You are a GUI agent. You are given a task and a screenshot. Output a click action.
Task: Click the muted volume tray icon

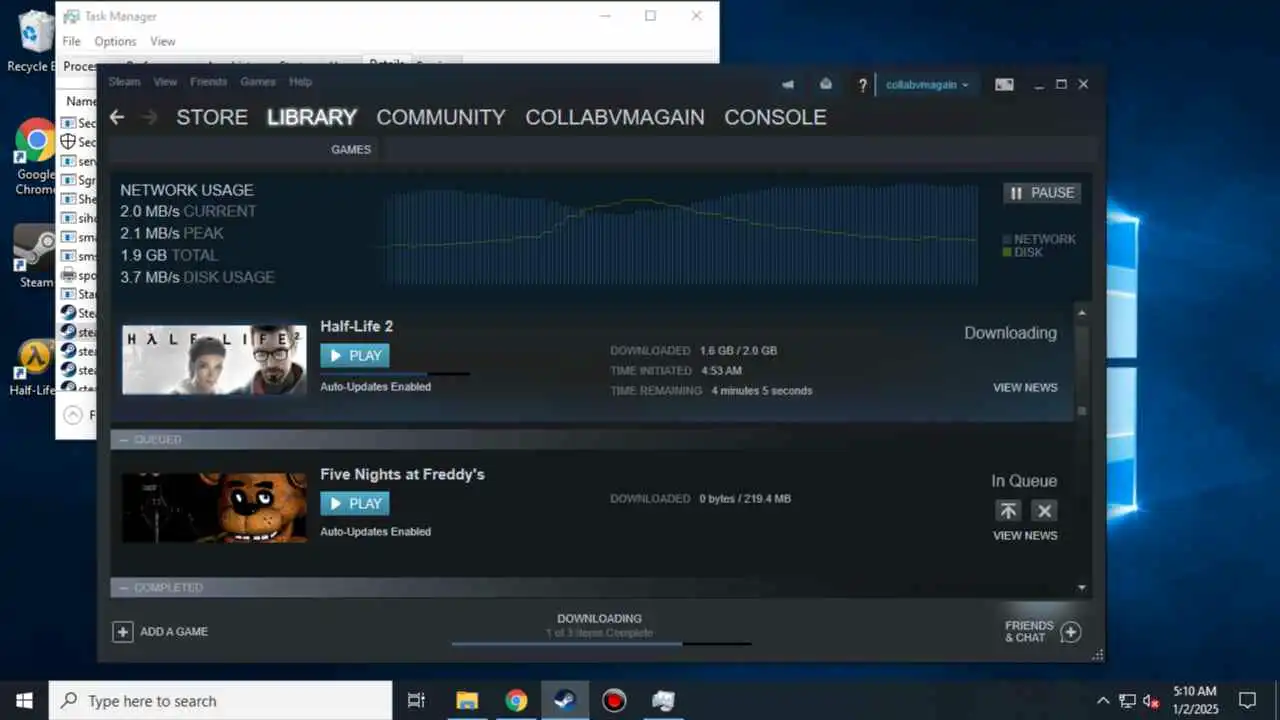[x=1151, y=701]
